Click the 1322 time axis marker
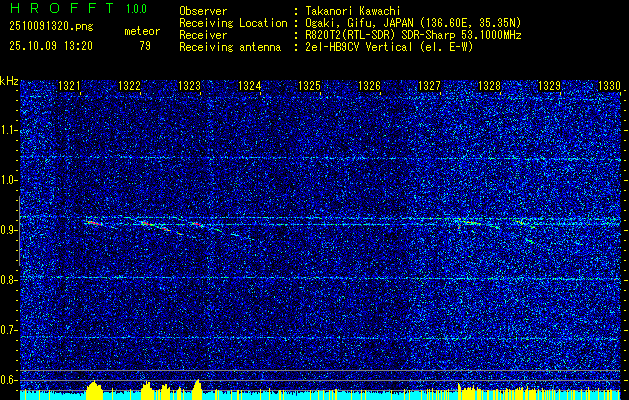629x400 pixels. (129, 85)
